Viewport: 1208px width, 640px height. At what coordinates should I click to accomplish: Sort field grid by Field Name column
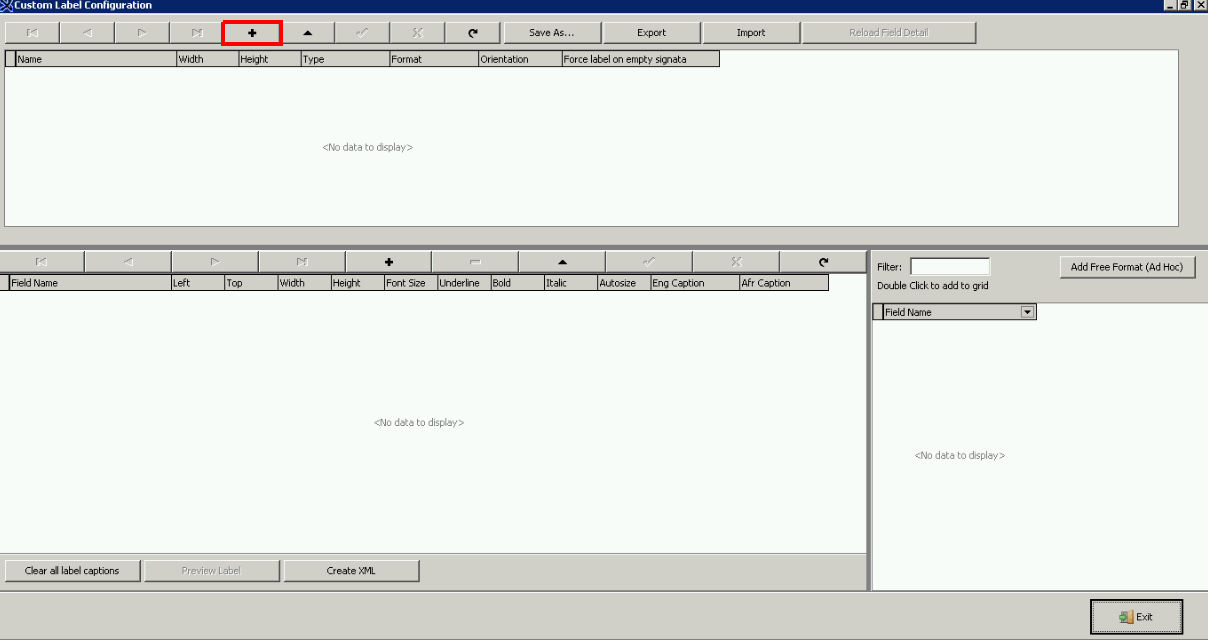point(90,283)
